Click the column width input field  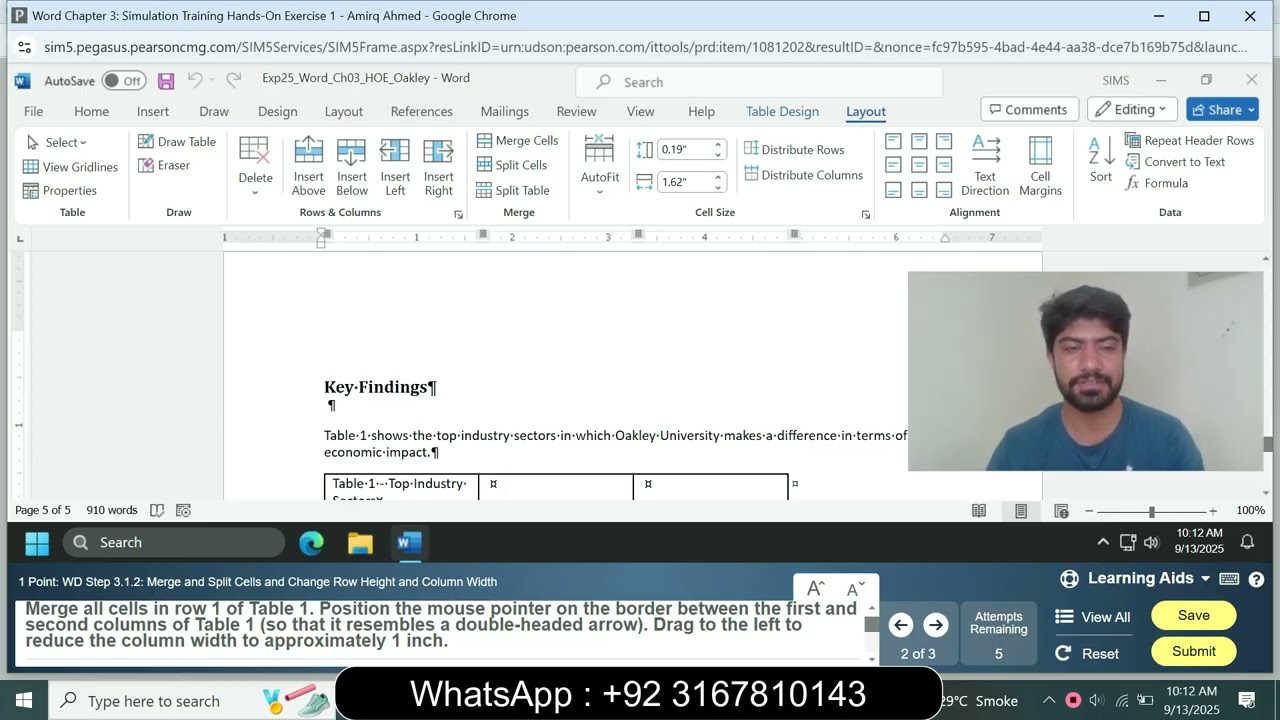(684, 182)
